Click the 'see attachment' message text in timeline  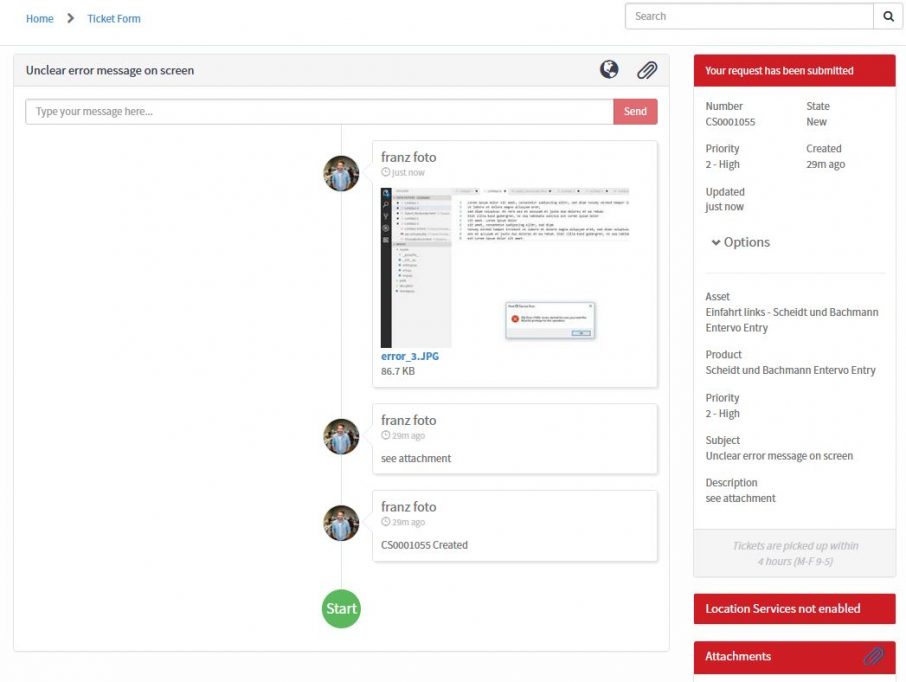coord(416,458)
